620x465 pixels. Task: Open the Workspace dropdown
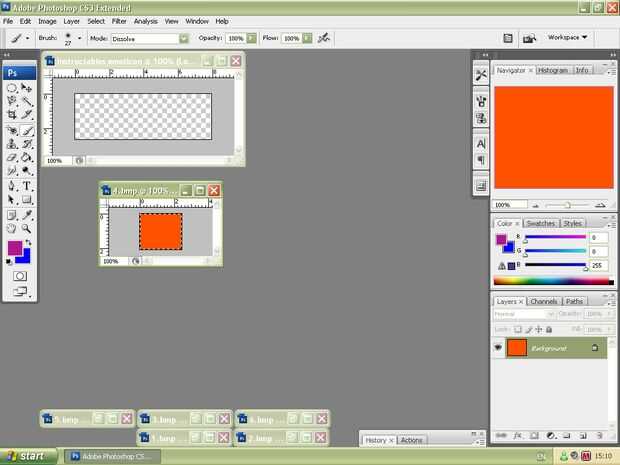click(567, 38)
